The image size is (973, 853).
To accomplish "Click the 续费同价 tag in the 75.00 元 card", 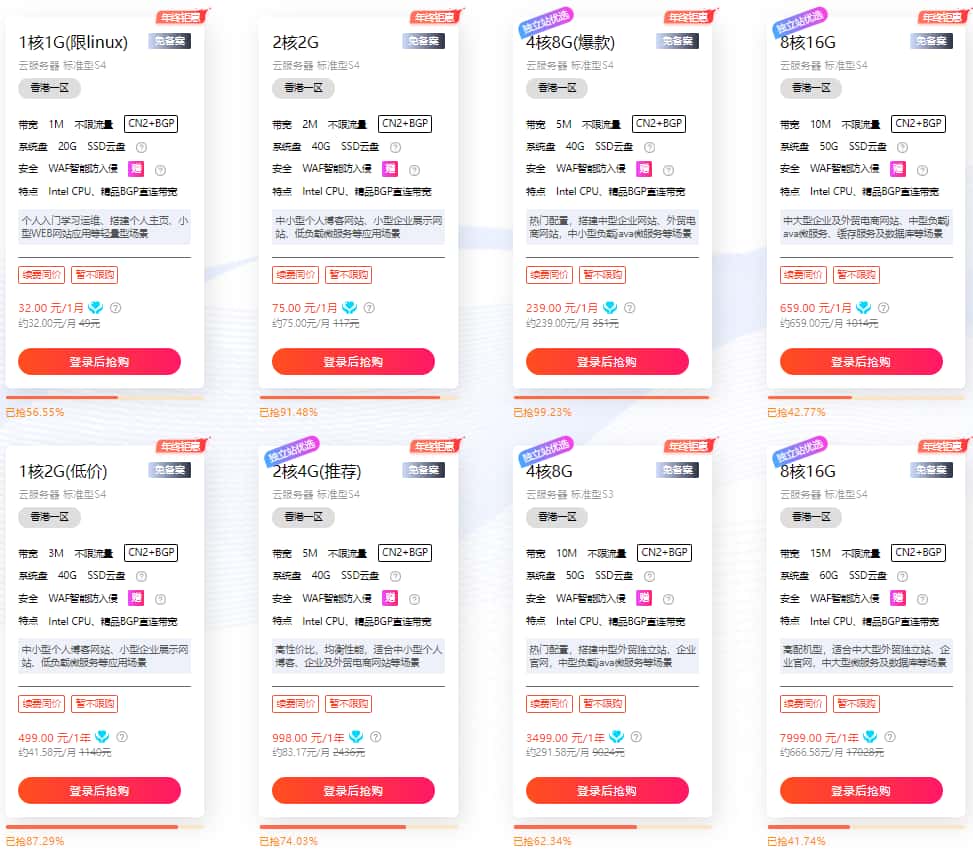I will tap(295, 275).
